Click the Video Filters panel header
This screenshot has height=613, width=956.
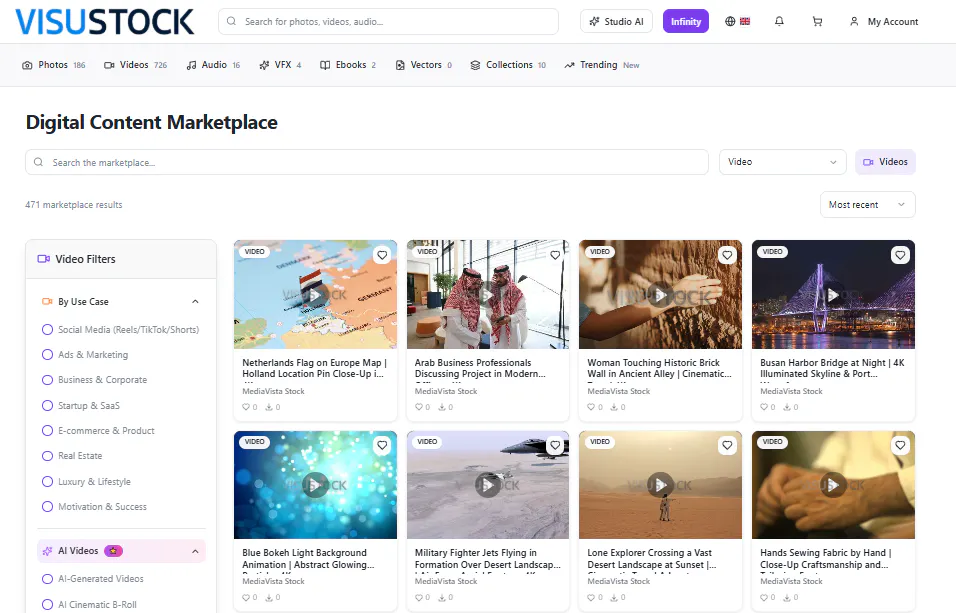(121, 259)
